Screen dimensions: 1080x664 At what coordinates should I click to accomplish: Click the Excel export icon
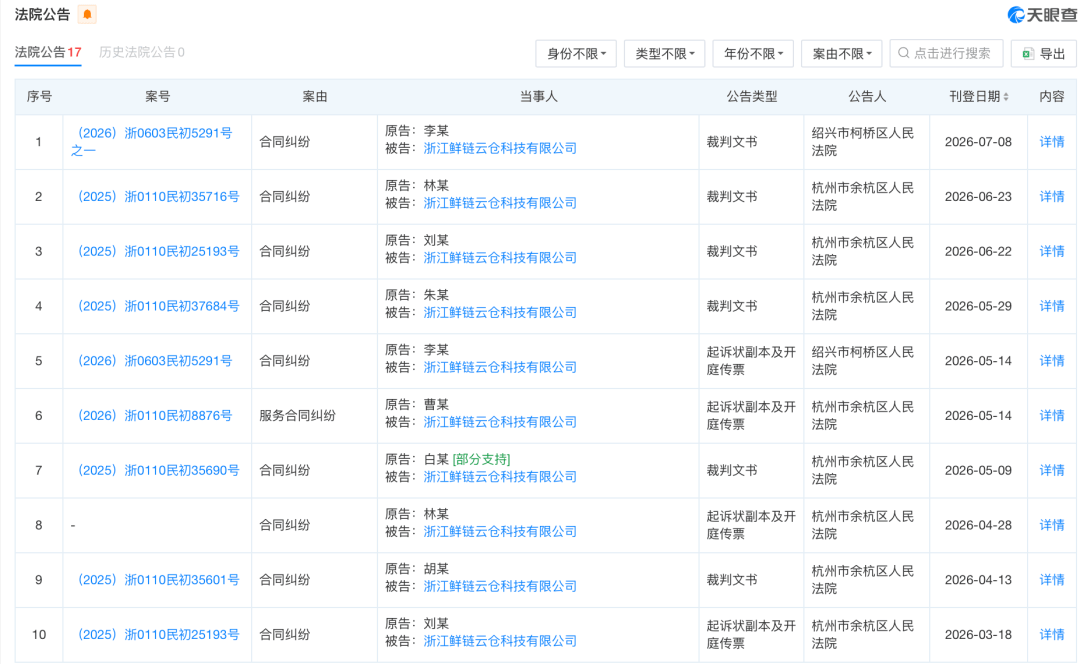(x=1028, y=54)
